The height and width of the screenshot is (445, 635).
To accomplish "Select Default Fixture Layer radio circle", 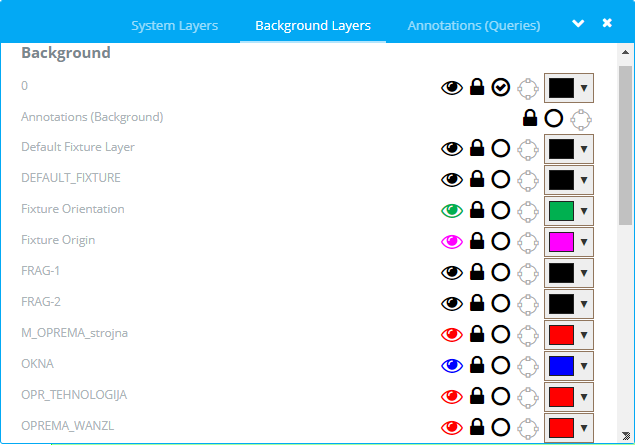I will click(x=501, y=149).
